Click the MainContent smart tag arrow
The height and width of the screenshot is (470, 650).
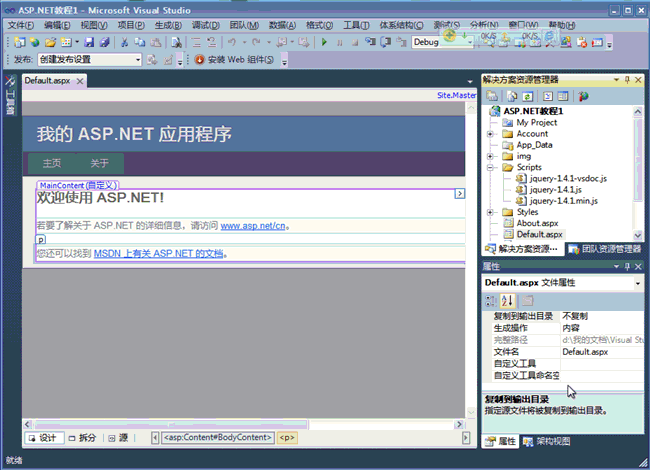[x=460, y=194]
